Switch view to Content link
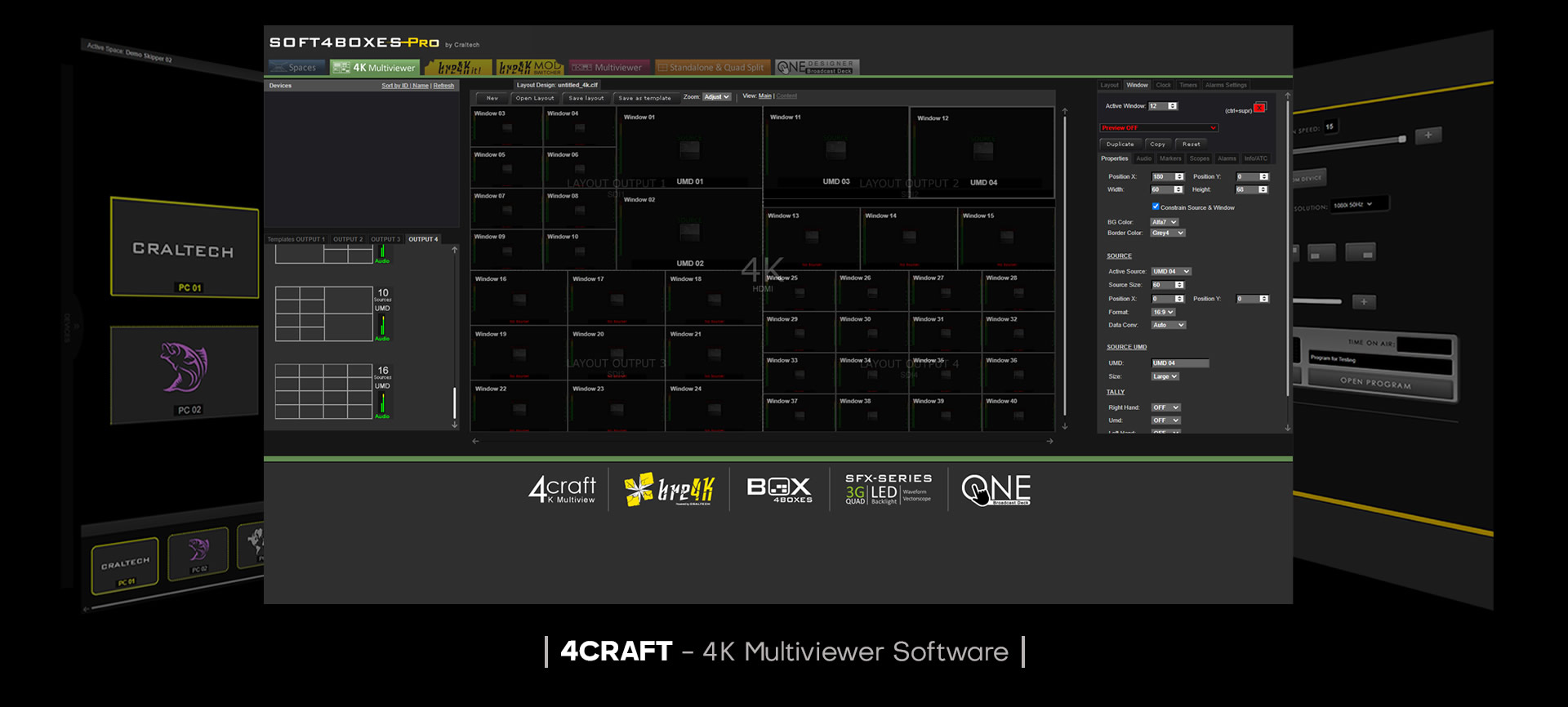 786,96
